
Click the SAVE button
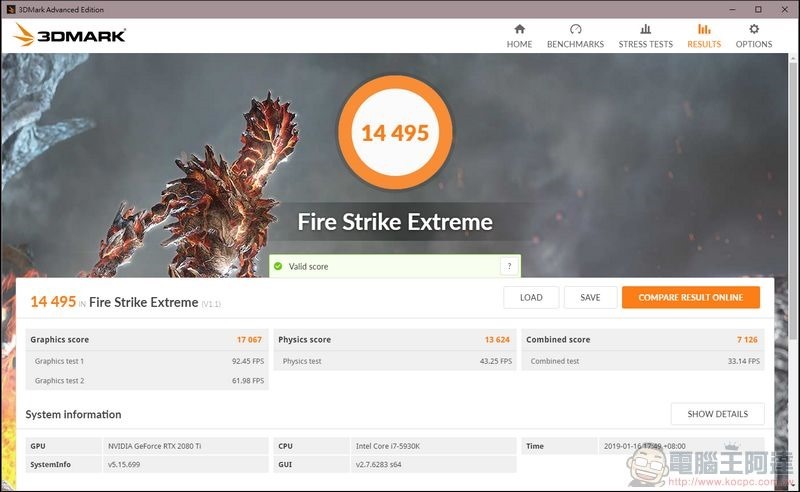click(x=590, y=298)
